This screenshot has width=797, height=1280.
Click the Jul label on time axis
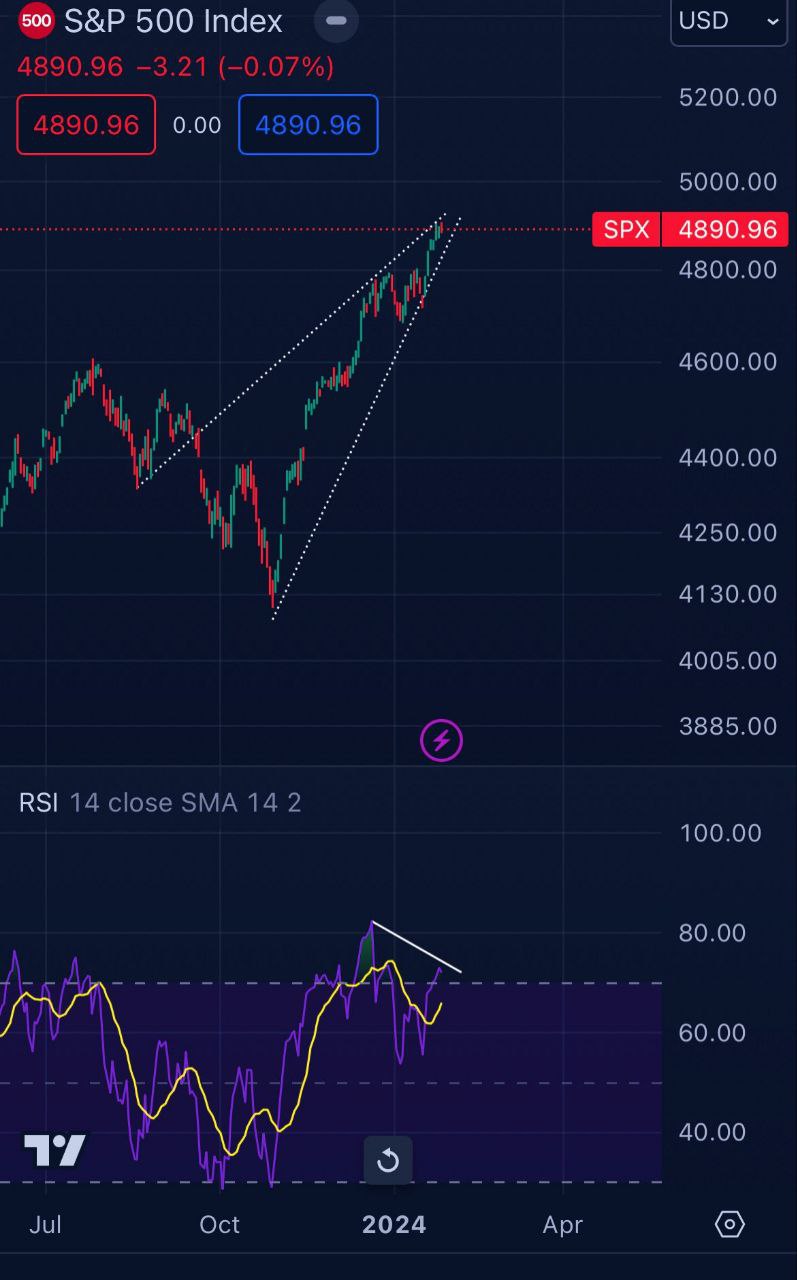pyautogui.click(x=45, y=1225)
